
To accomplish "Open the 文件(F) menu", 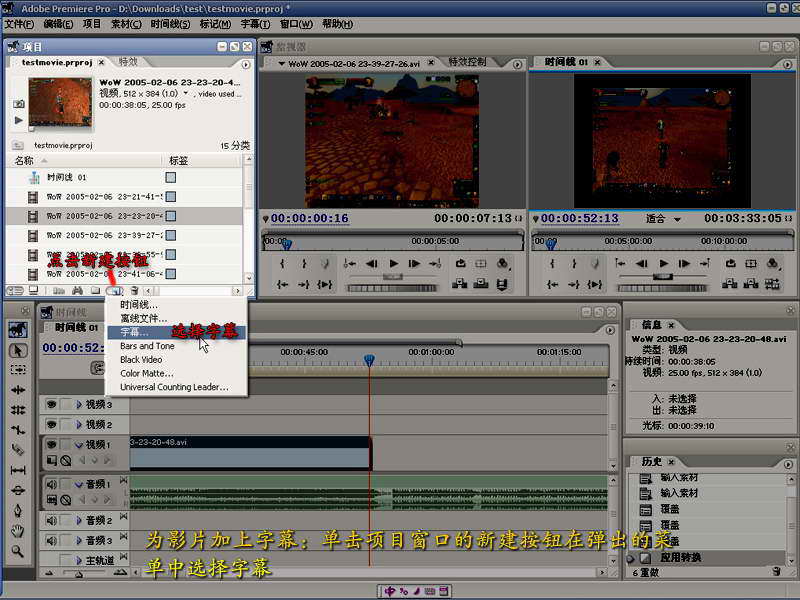I will point(19,24).
